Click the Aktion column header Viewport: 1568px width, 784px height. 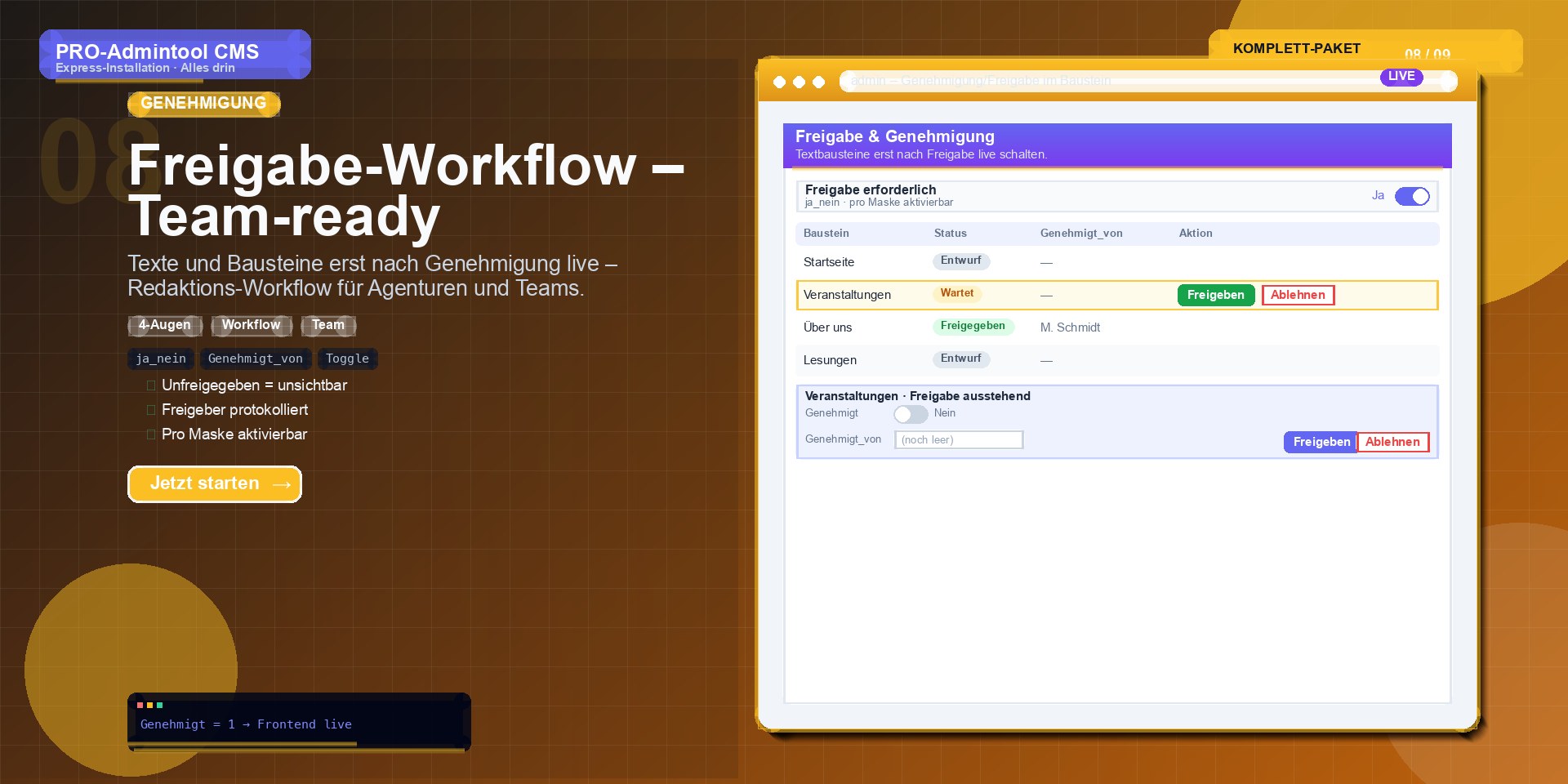tap(1196, 234)
